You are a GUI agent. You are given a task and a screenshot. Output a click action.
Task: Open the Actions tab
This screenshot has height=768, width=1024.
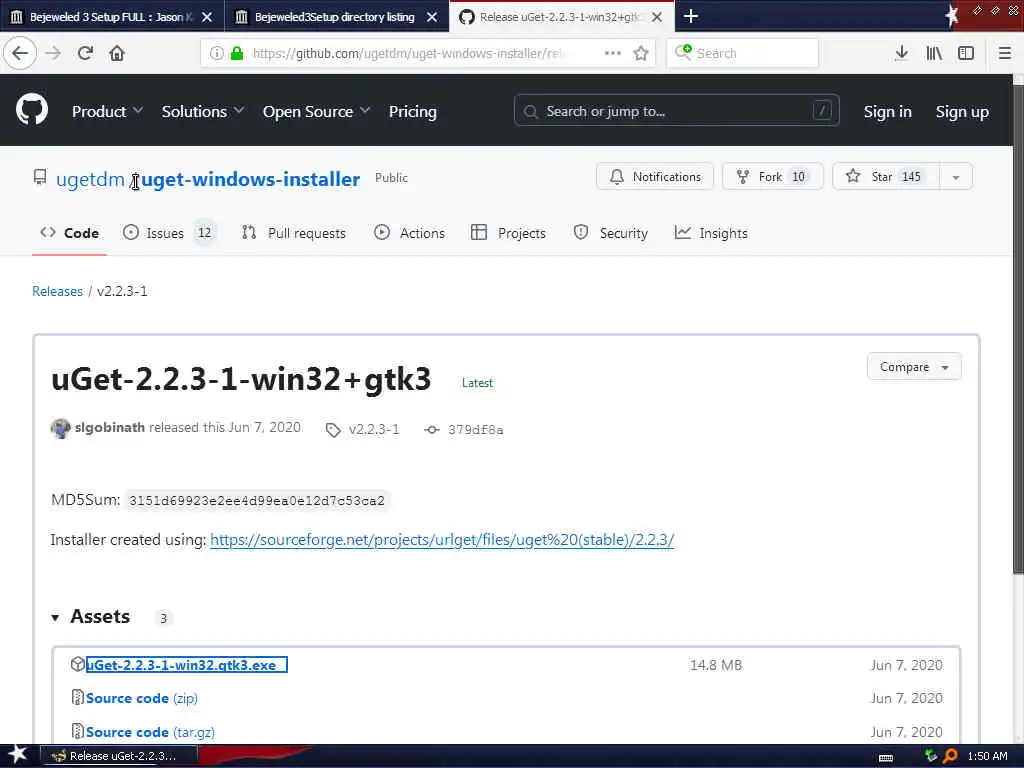pos(409,233)
